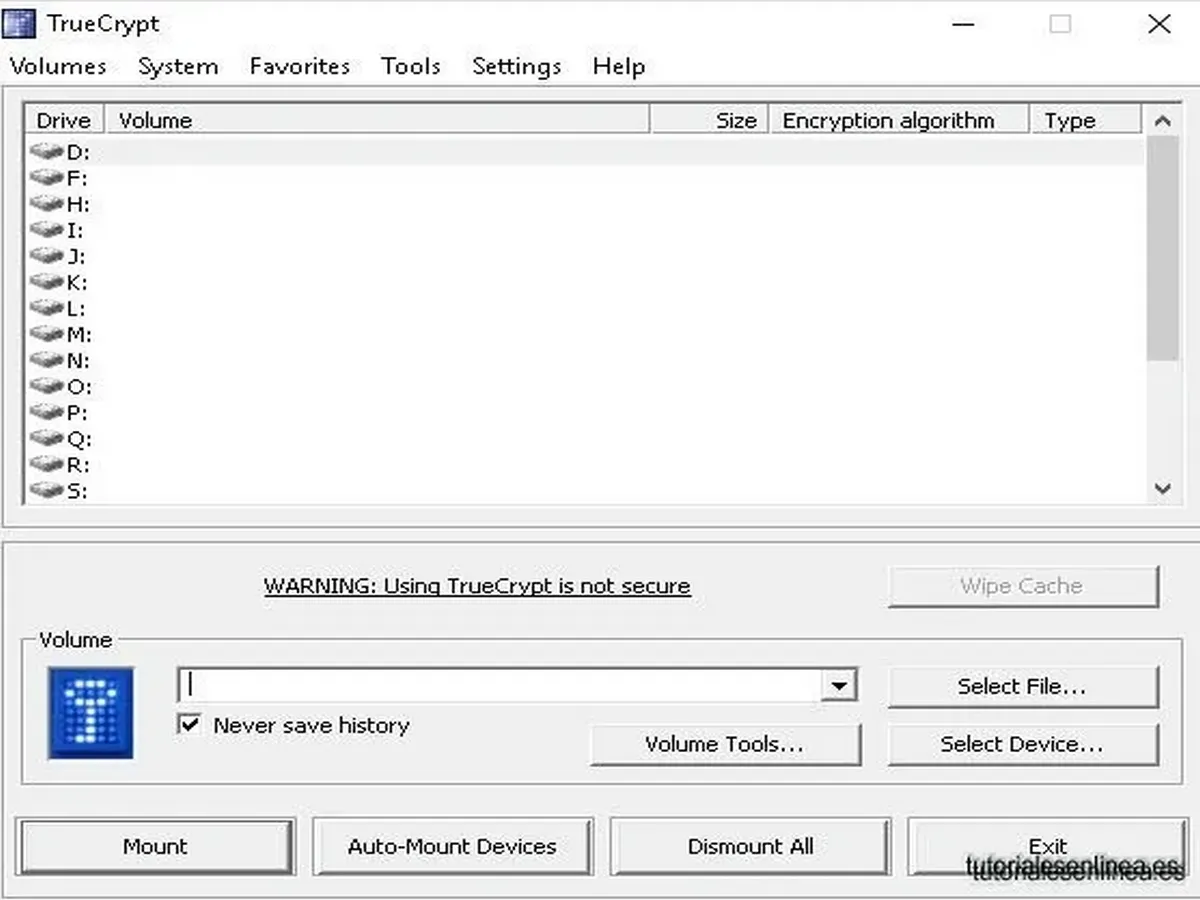Select the P: drive icon
This screenshot has height=900, width=1200.
coord(47,412)
